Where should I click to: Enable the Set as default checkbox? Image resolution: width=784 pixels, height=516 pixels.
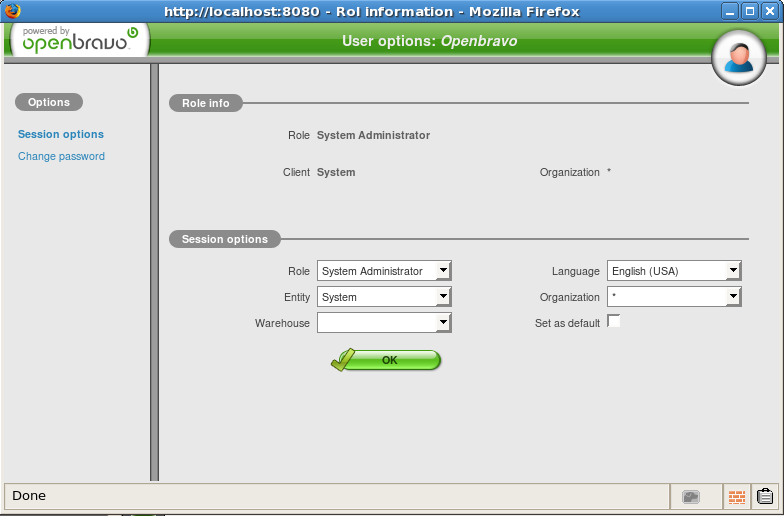(x=614, y=322)
